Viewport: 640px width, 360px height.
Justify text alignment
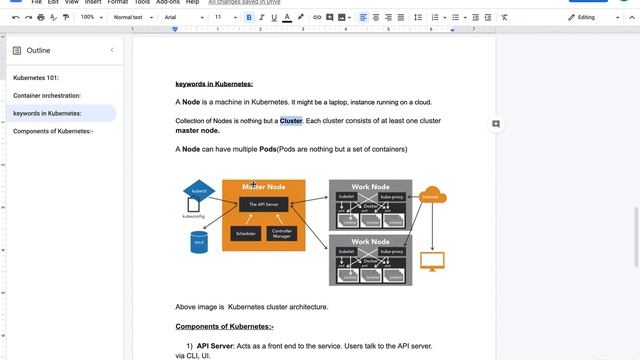401,18
